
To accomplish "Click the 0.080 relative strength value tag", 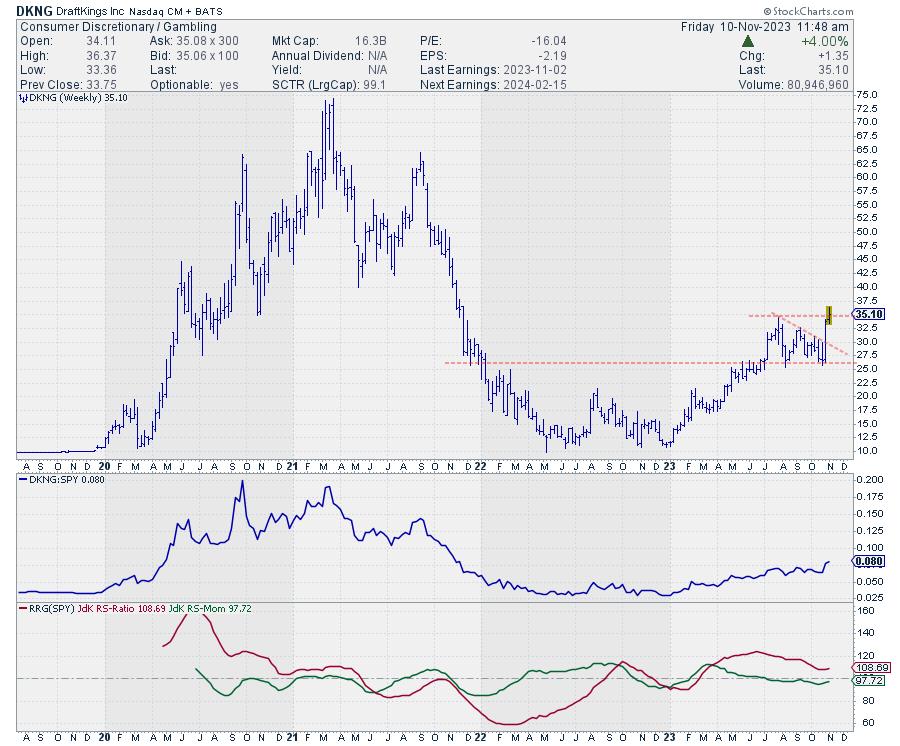I will (x=868, y=564).
